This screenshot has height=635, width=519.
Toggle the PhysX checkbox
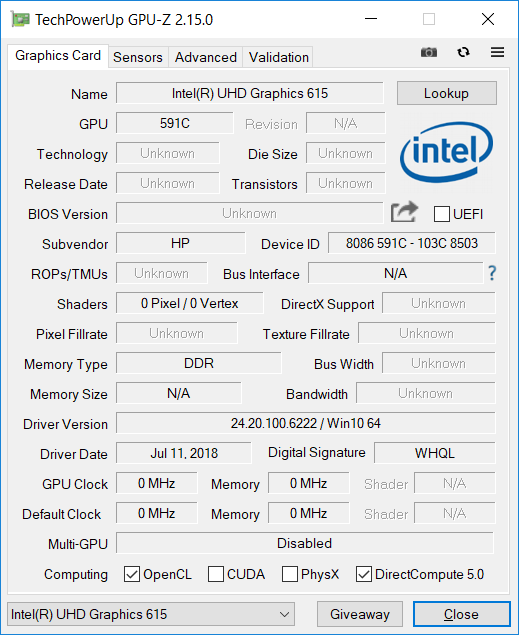pyautogui.click(x=289, y=574)
